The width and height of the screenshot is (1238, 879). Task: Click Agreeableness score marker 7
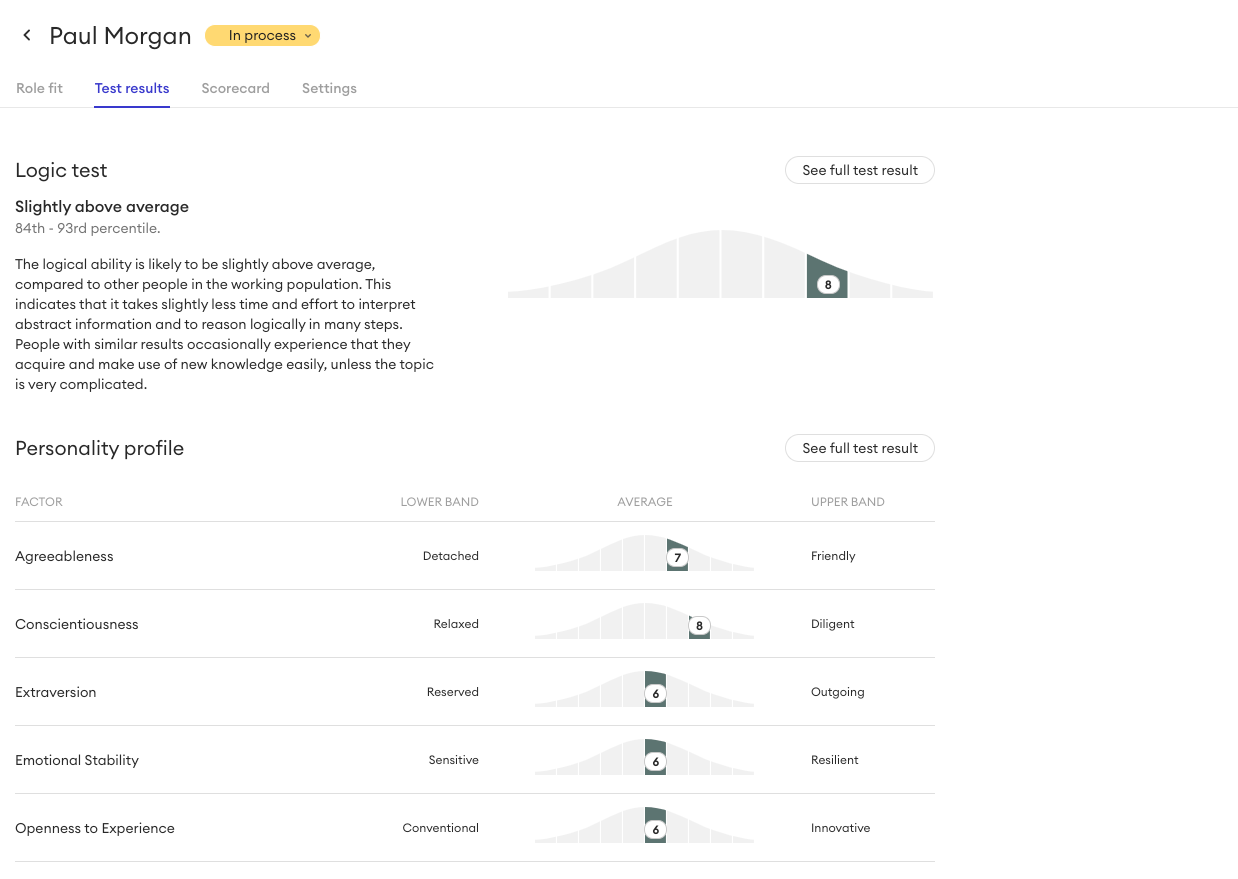[x=677, y=558]
